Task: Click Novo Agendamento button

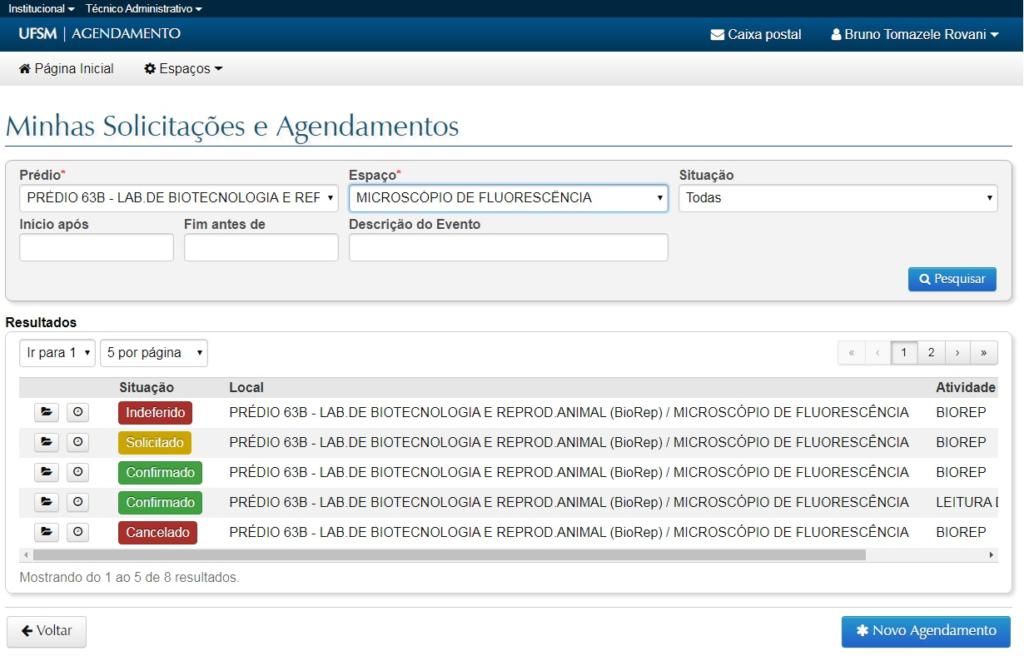Action: [925, 631]
